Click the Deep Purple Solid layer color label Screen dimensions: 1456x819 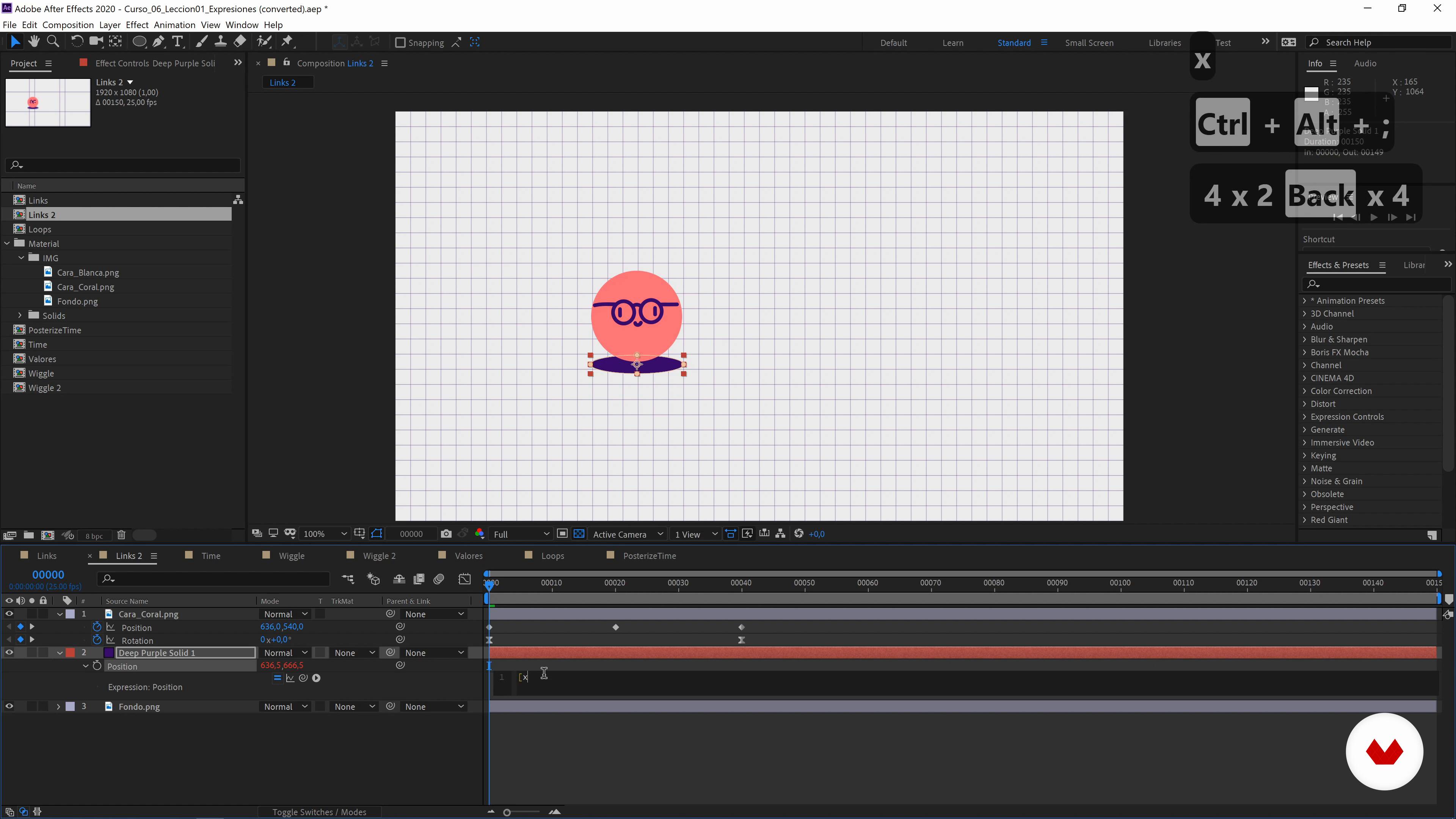[70, 652]
